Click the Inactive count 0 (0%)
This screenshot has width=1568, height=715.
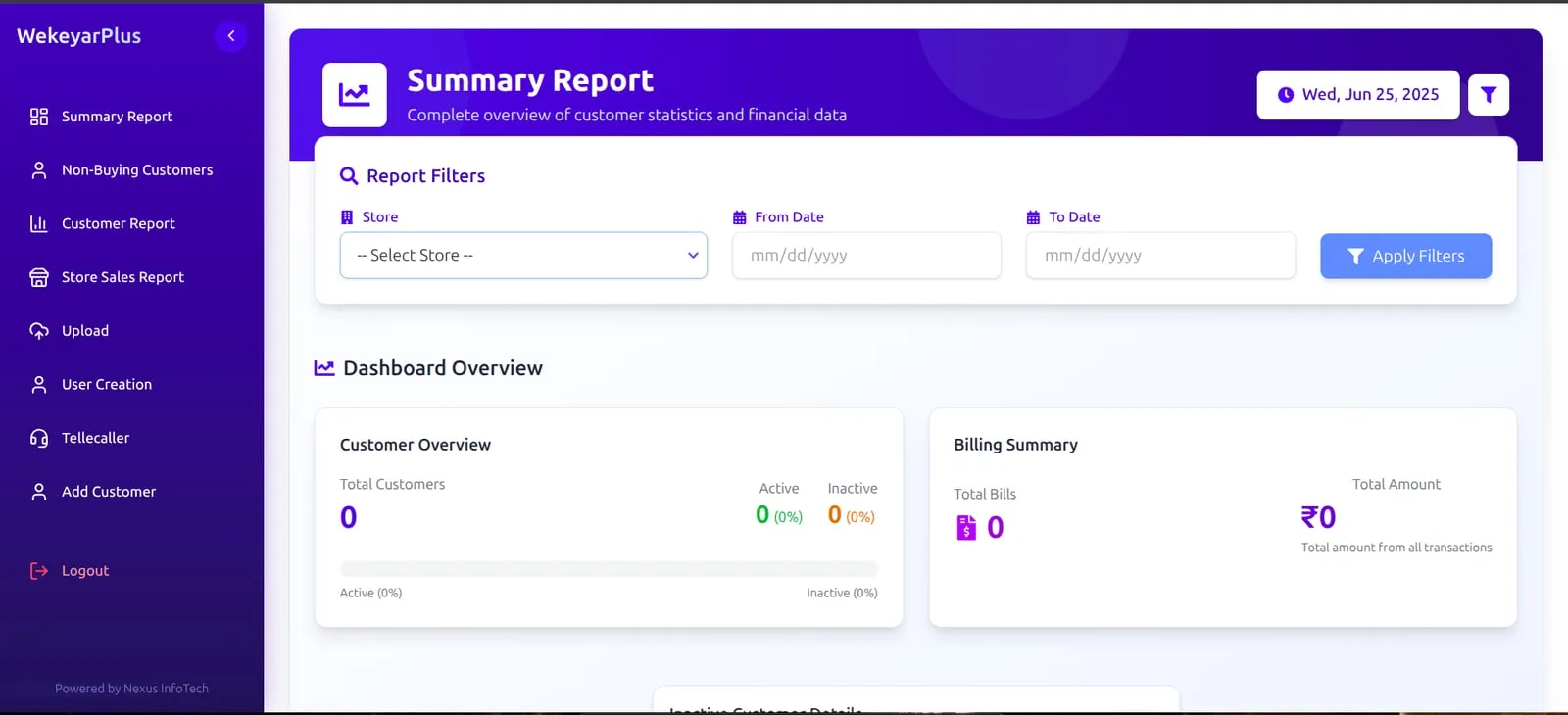(852, 515)
